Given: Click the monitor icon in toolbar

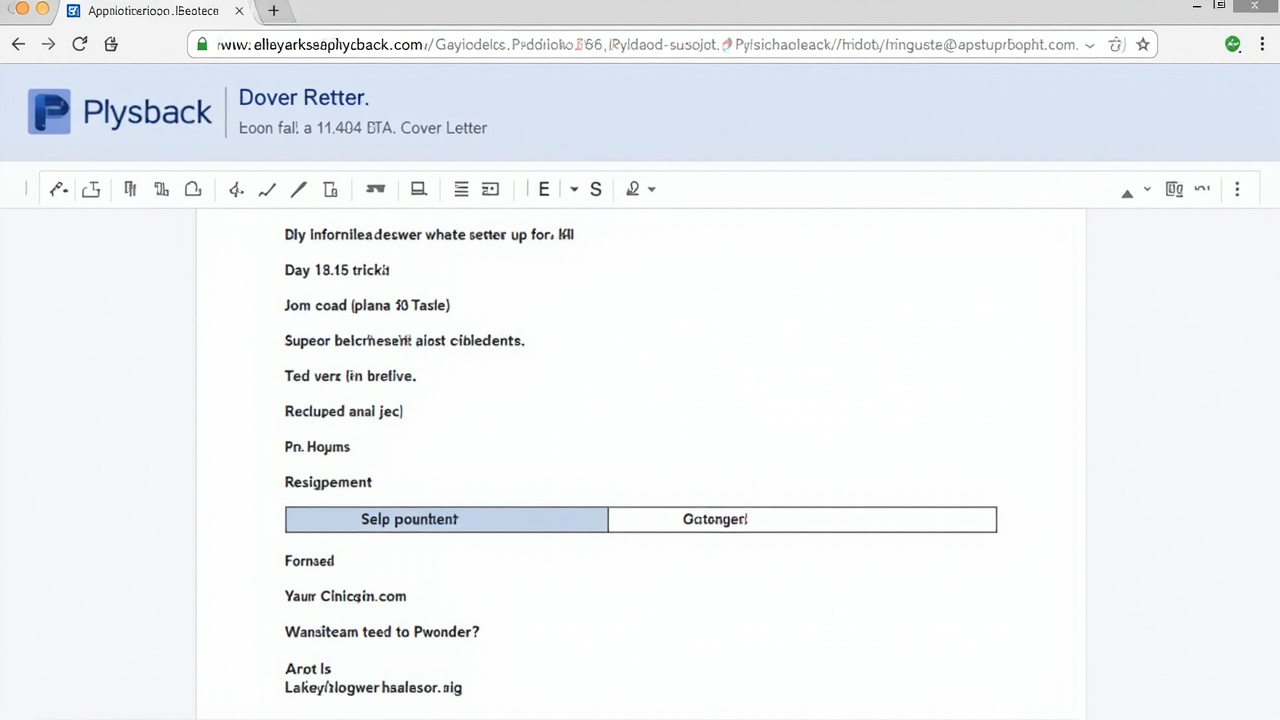Looking at the screenshot, I should pyautogui.click(x=419, y=189).
